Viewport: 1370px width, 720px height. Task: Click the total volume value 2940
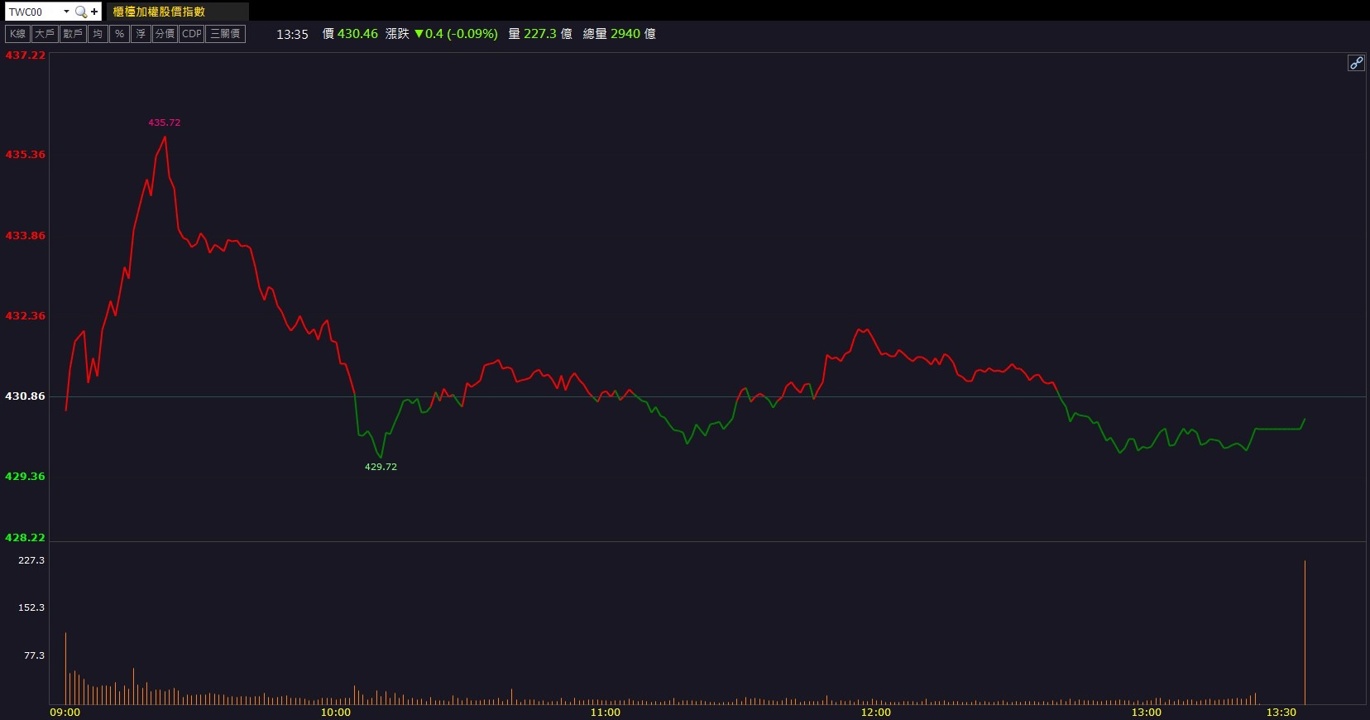pyautogui.click(x=625, y=34)
